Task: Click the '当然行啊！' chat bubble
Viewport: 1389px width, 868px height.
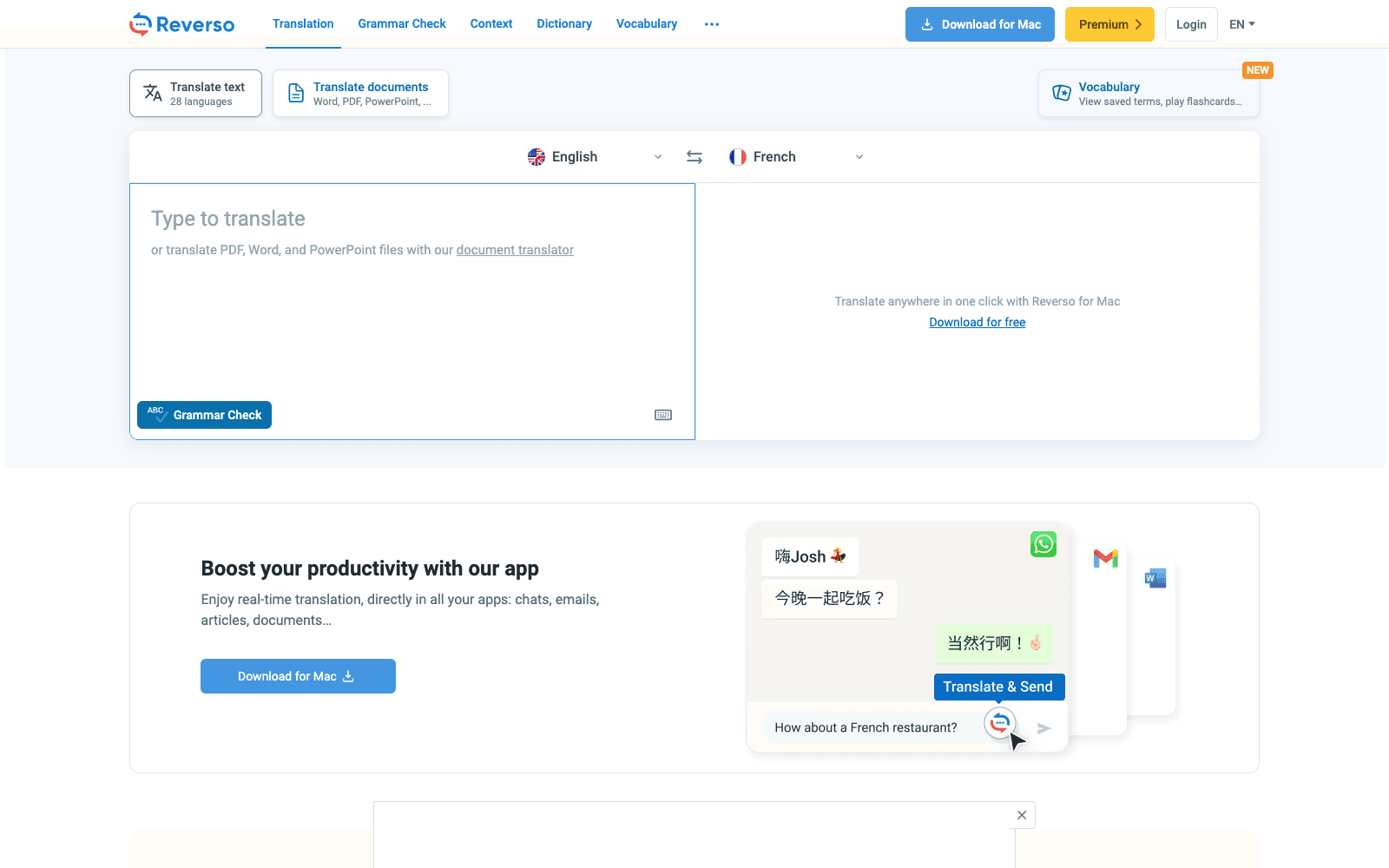Action: [994, 643]
